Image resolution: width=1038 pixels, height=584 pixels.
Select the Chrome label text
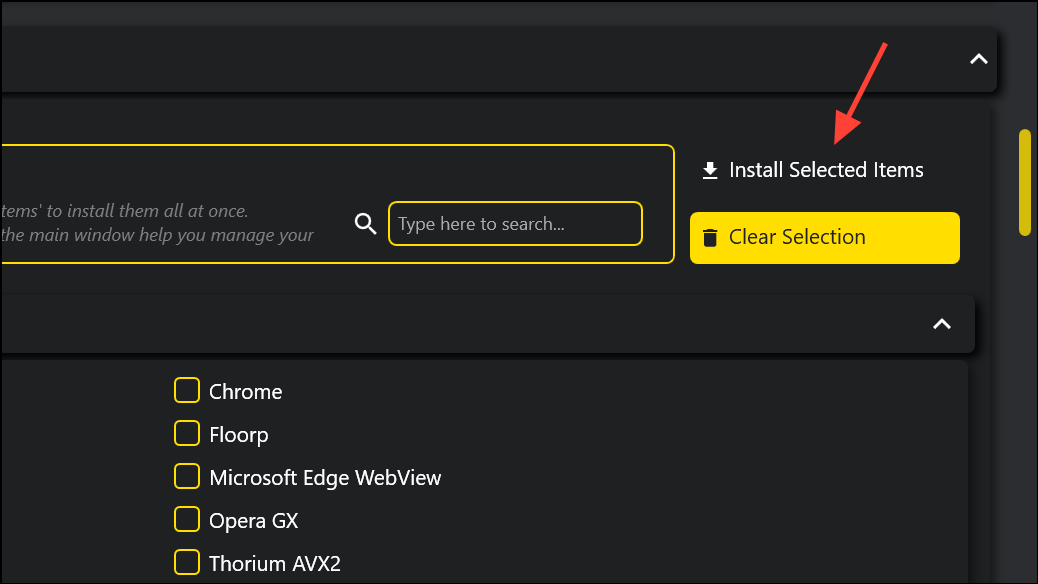(245, 391)
